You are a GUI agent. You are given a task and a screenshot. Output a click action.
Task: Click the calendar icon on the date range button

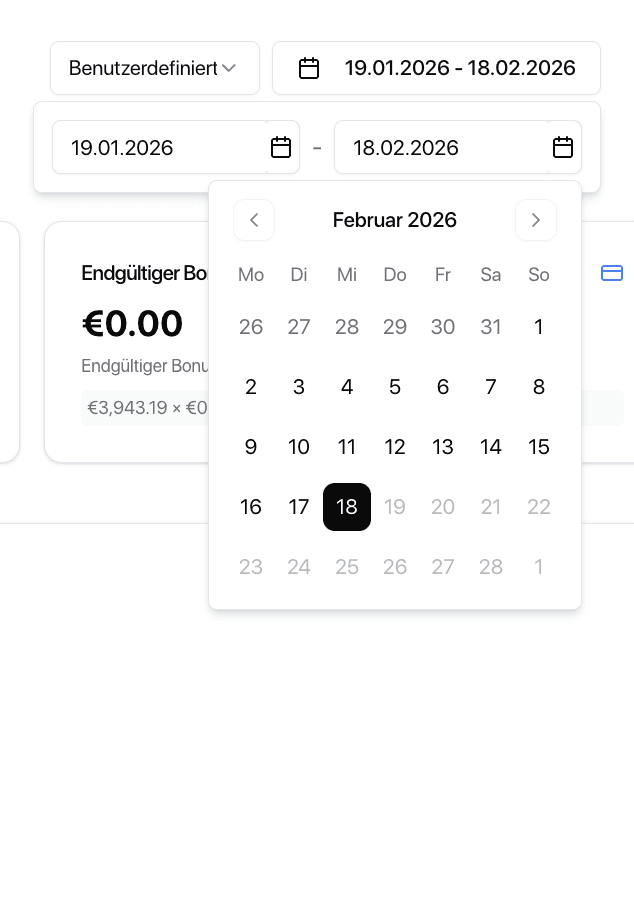point(309,68)
